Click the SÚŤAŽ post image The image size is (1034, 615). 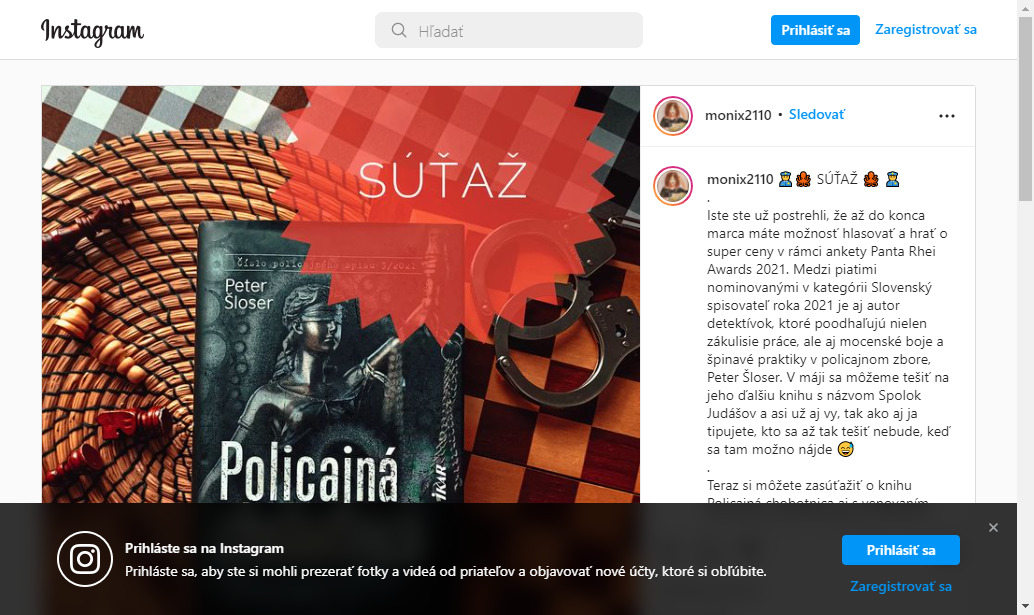click(x=340, y=295)
